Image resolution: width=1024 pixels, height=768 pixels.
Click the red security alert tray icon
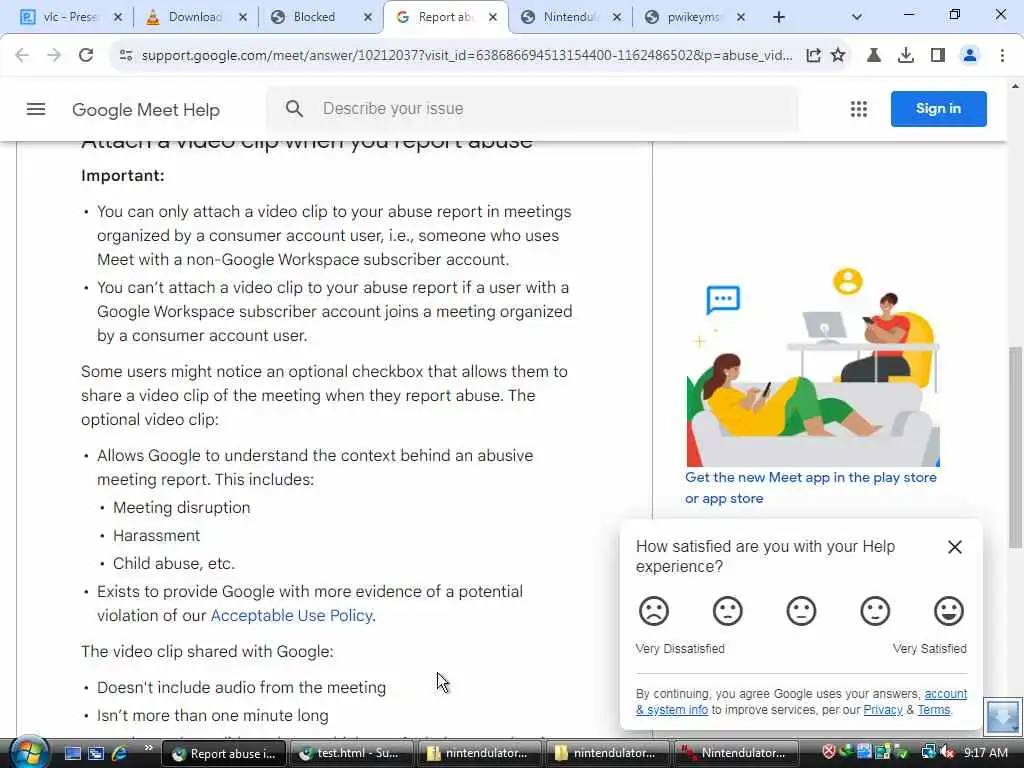[x=829, y=752]
